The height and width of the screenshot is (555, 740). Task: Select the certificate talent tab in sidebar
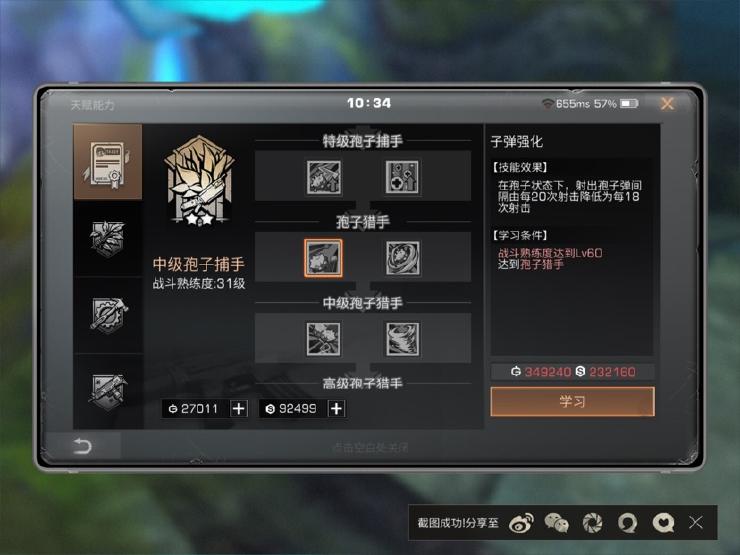108,162
